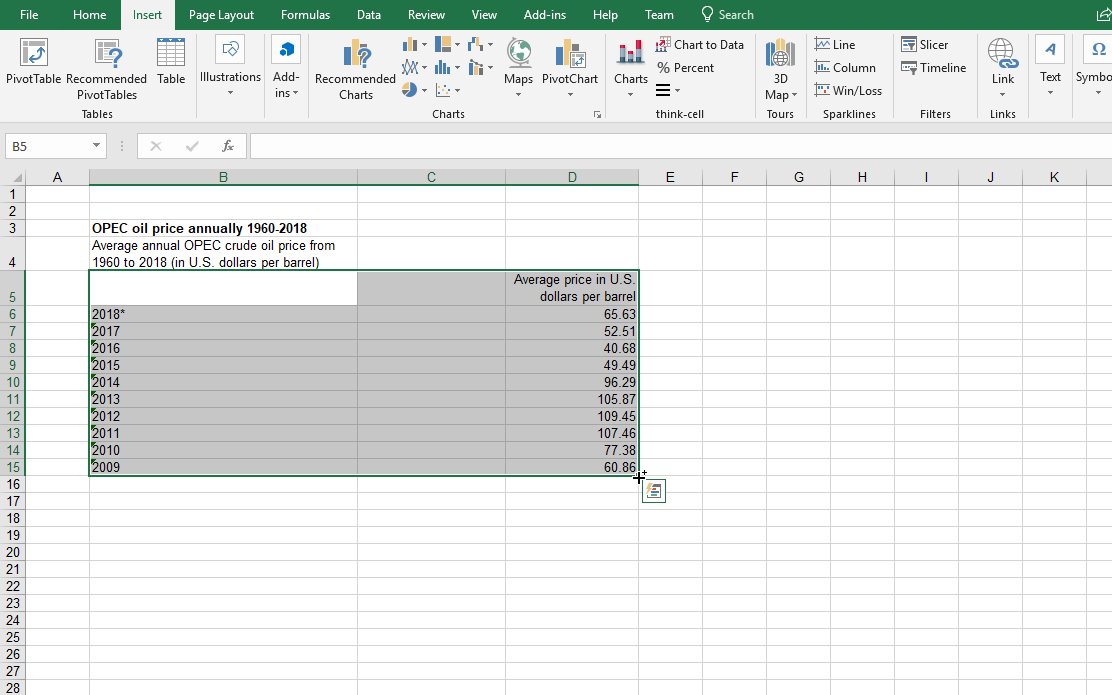Select the cell with value 109.45
The image size is (1112, 695).
(x=572, y=416)
